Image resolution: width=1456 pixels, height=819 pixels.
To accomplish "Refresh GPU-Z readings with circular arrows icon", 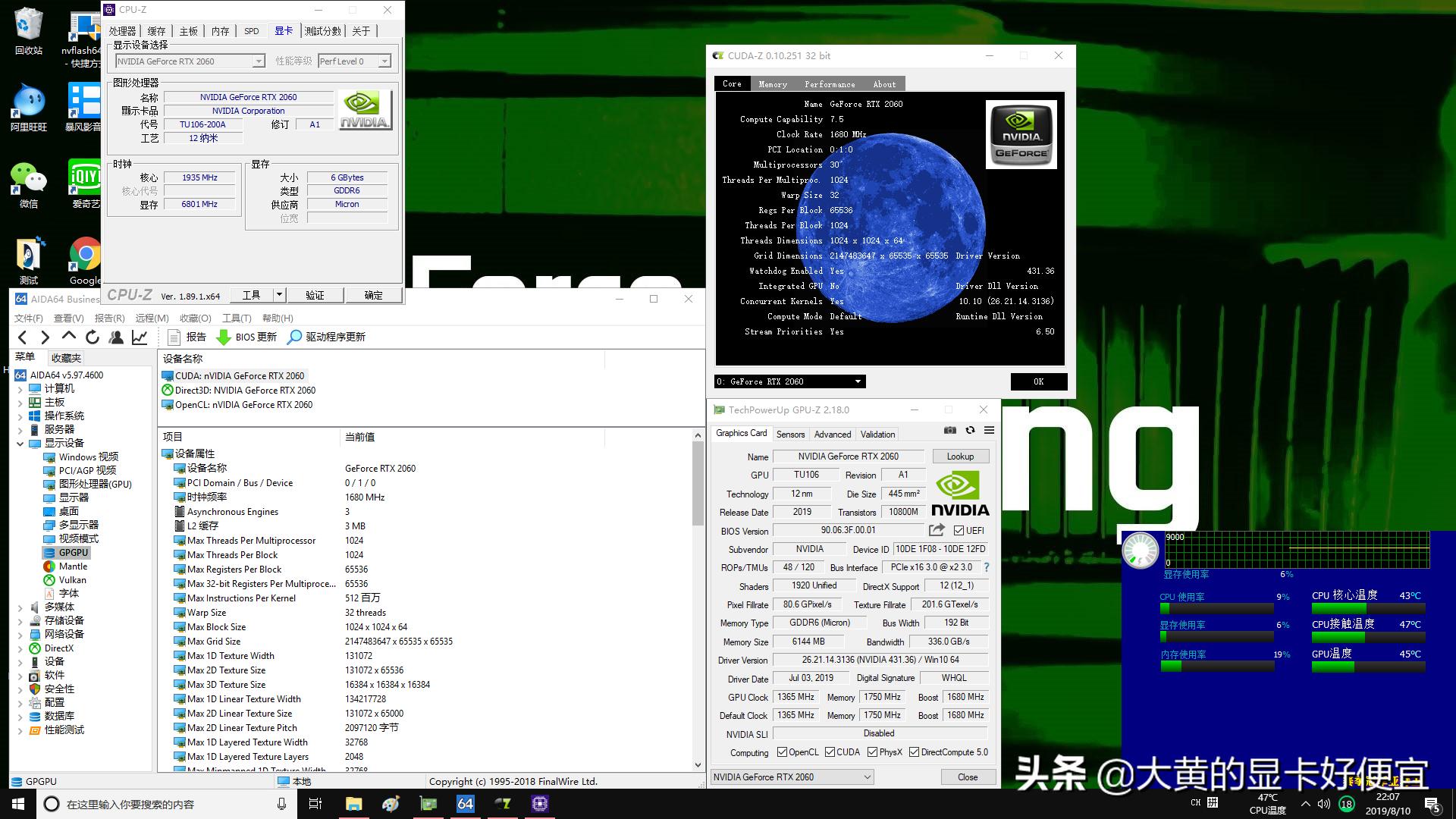I will (x=971, y=430).
